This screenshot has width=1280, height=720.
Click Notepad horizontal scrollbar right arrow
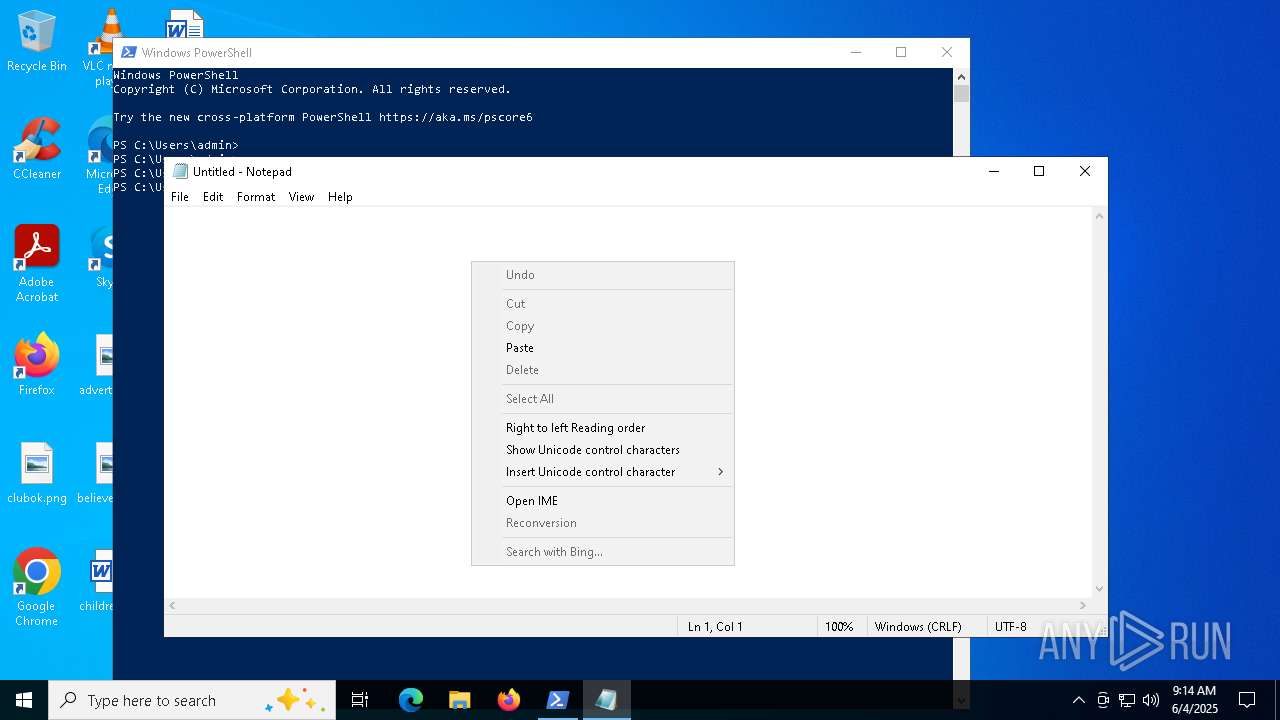tap(1082, 606)
